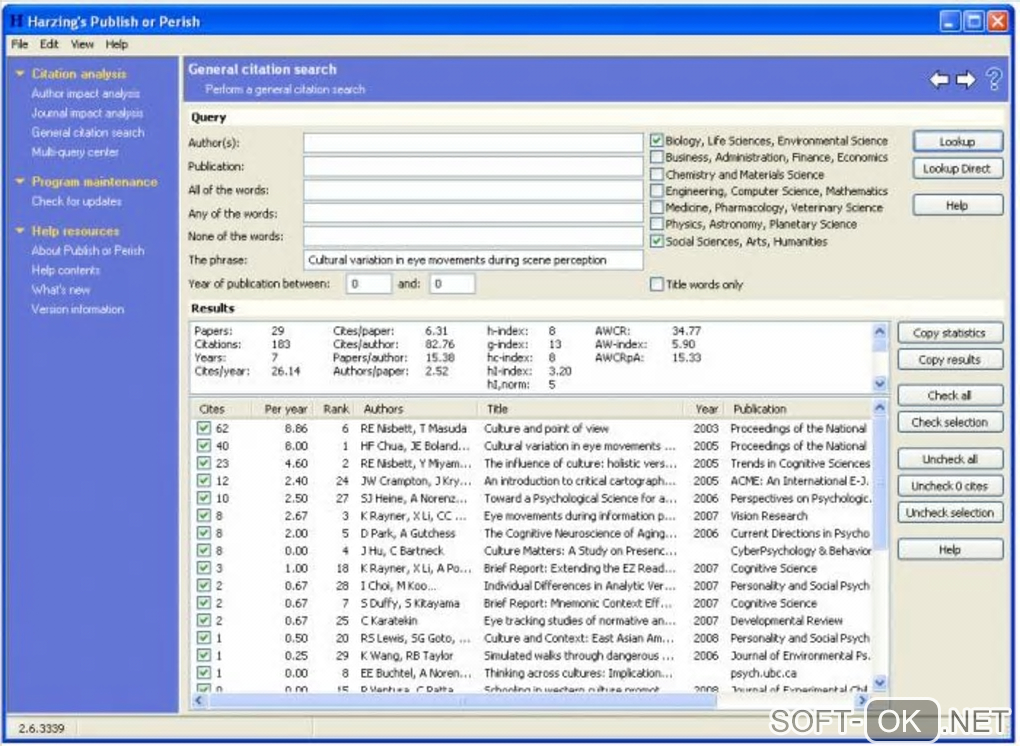Open the File menu

coord(20,44)
